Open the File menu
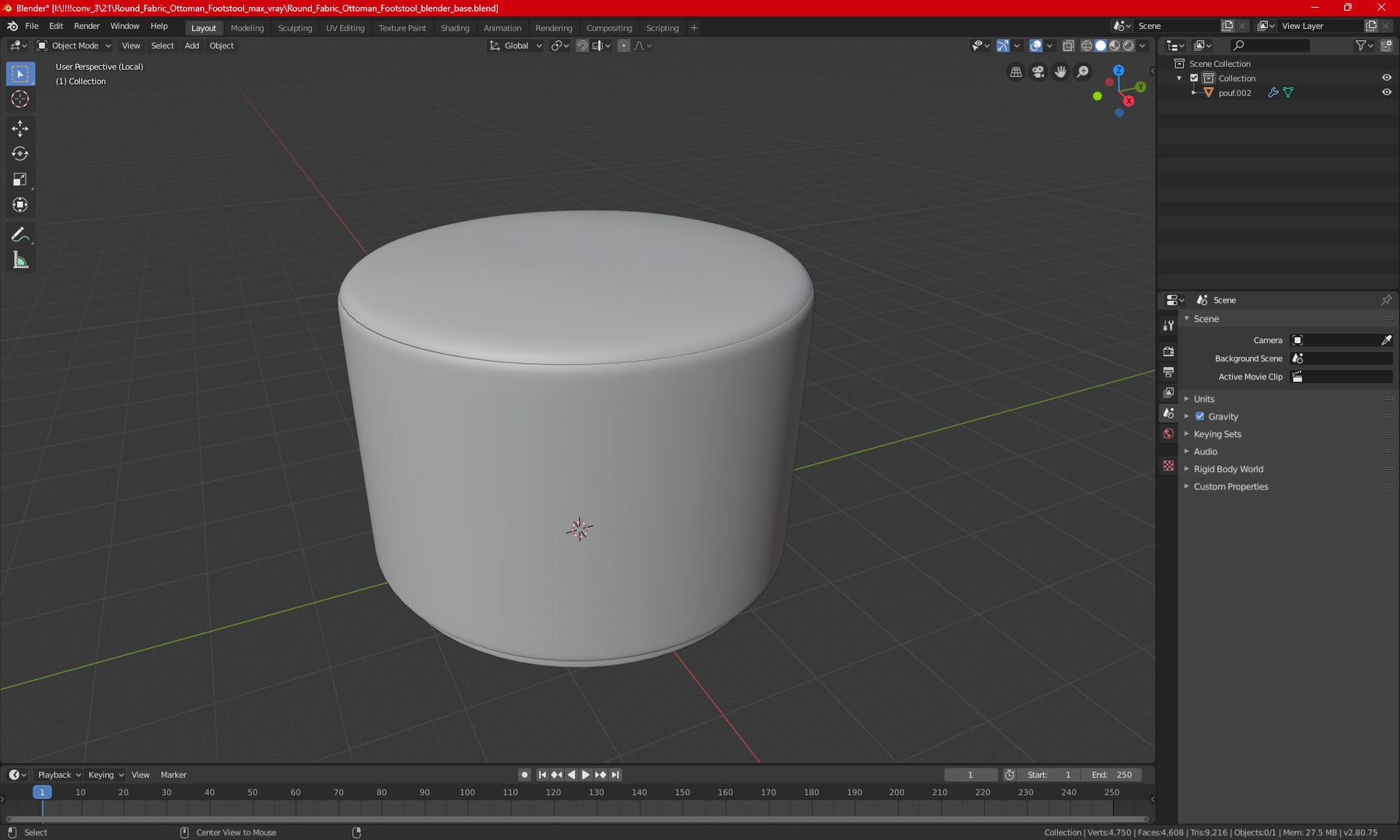Screen dimensions: 1400x840 [x=32, y=26]
